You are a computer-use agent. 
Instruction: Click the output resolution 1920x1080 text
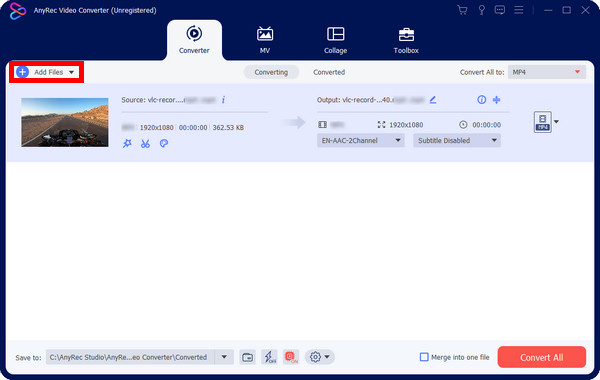pyautogui.click(x=406, y=125)
